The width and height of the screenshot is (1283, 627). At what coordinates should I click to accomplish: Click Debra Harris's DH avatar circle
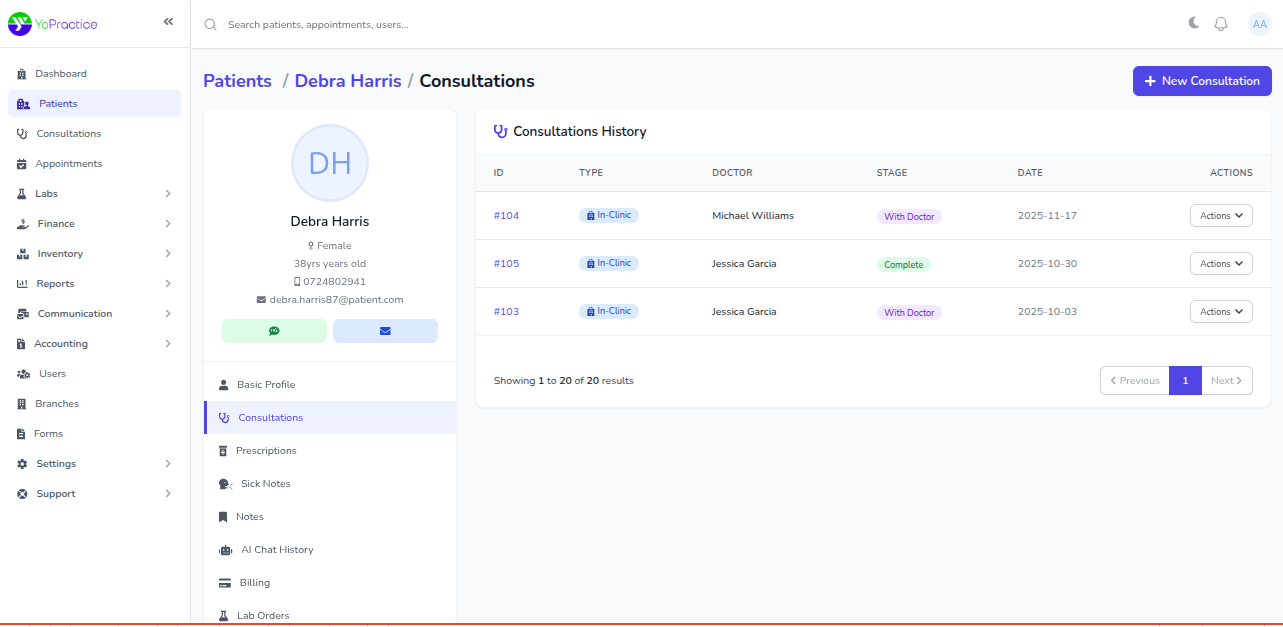coord(330,163)
